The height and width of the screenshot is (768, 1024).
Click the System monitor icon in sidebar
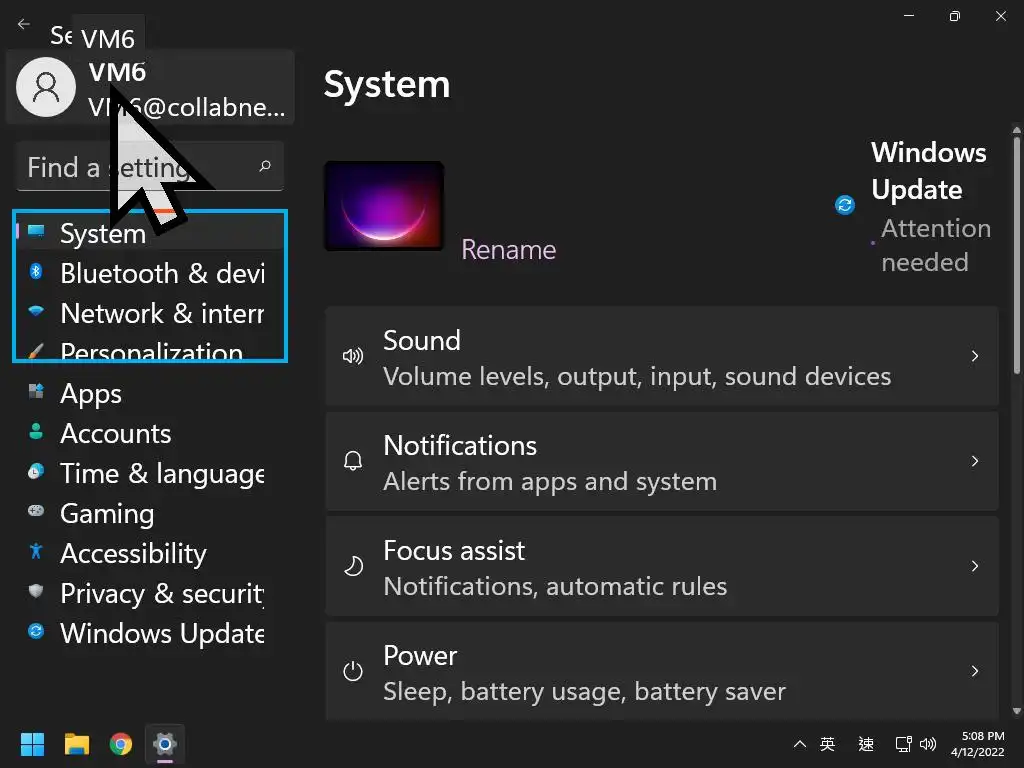36,231
